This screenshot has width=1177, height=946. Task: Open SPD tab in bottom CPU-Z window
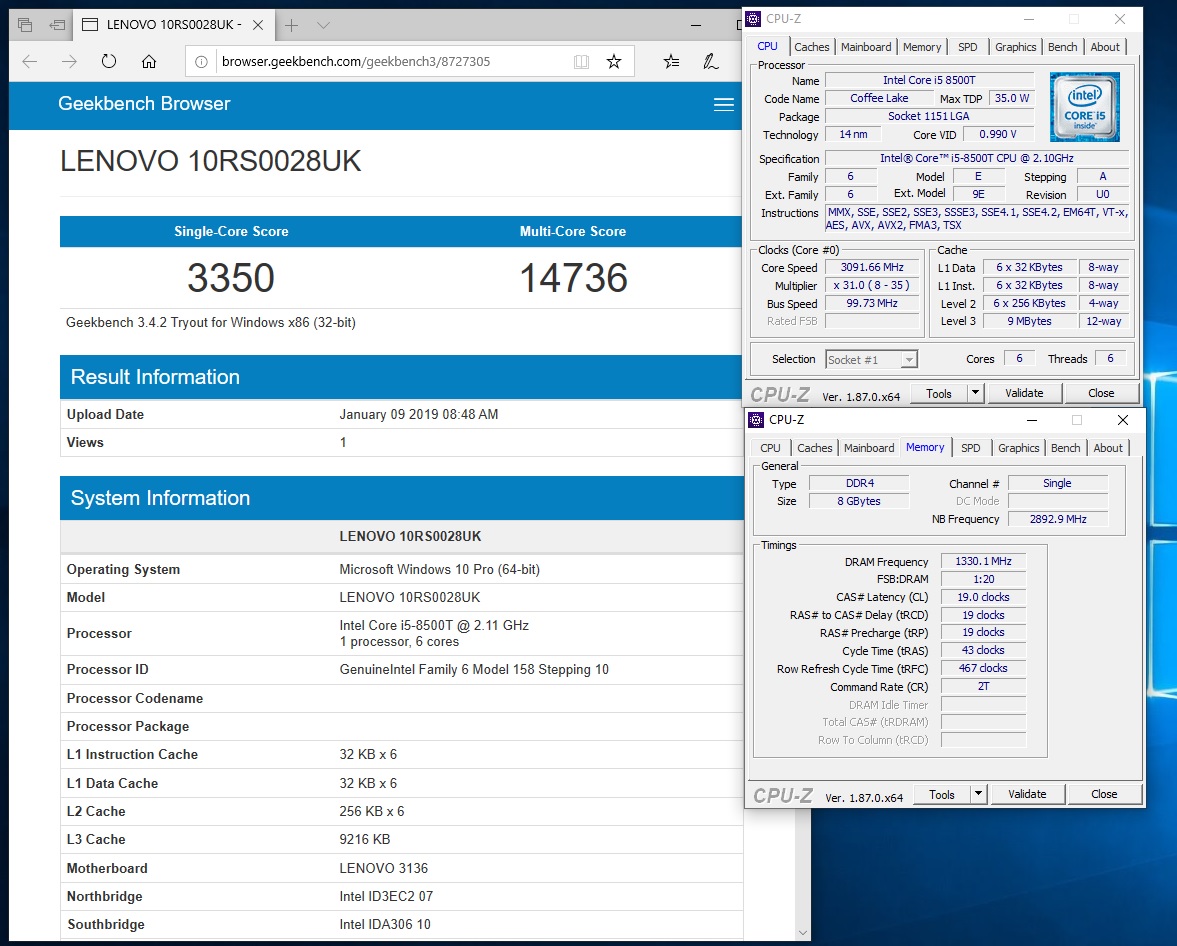tap(971, 447)
